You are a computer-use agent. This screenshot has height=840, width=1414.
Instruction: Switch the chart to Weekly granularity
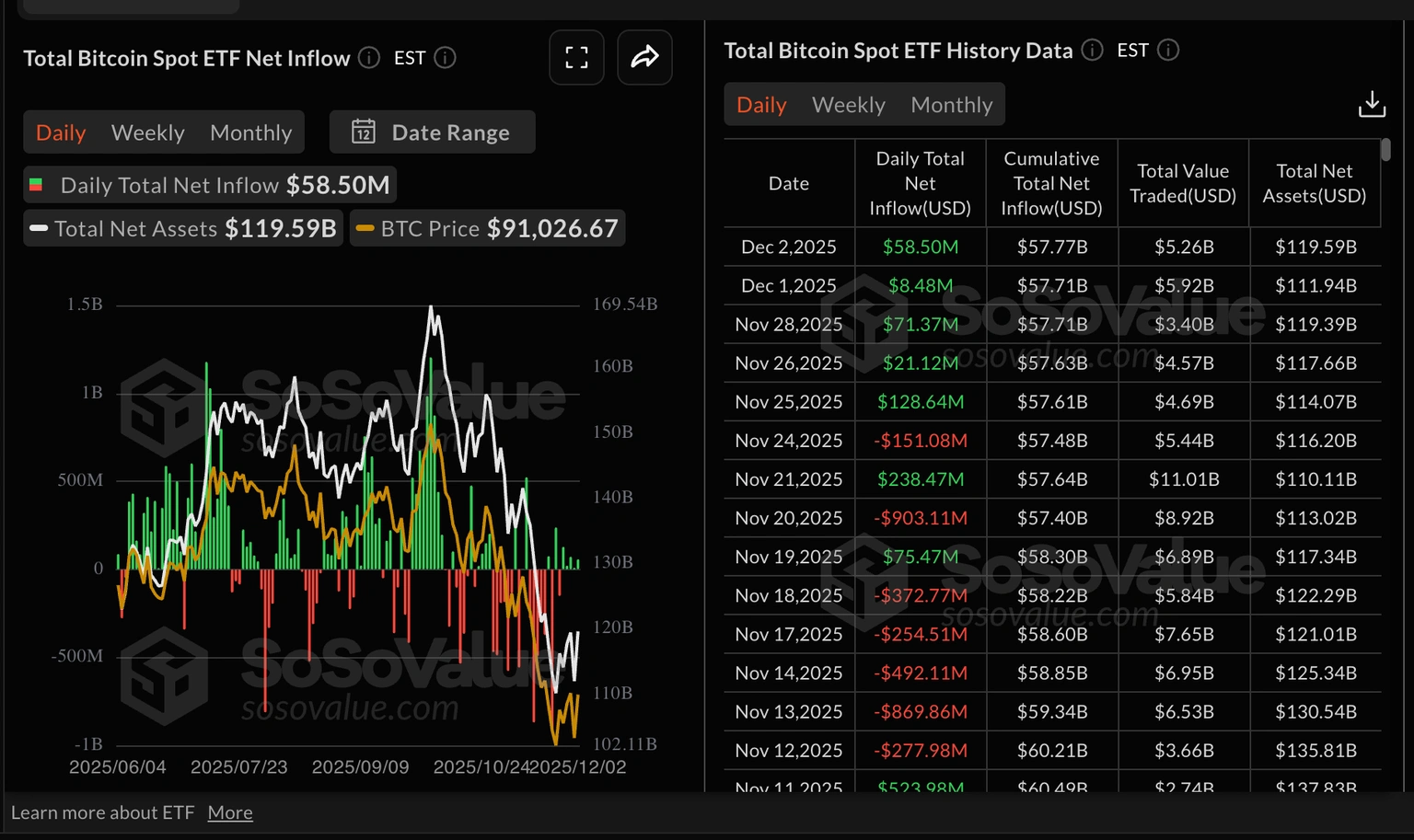click(147, 132)
